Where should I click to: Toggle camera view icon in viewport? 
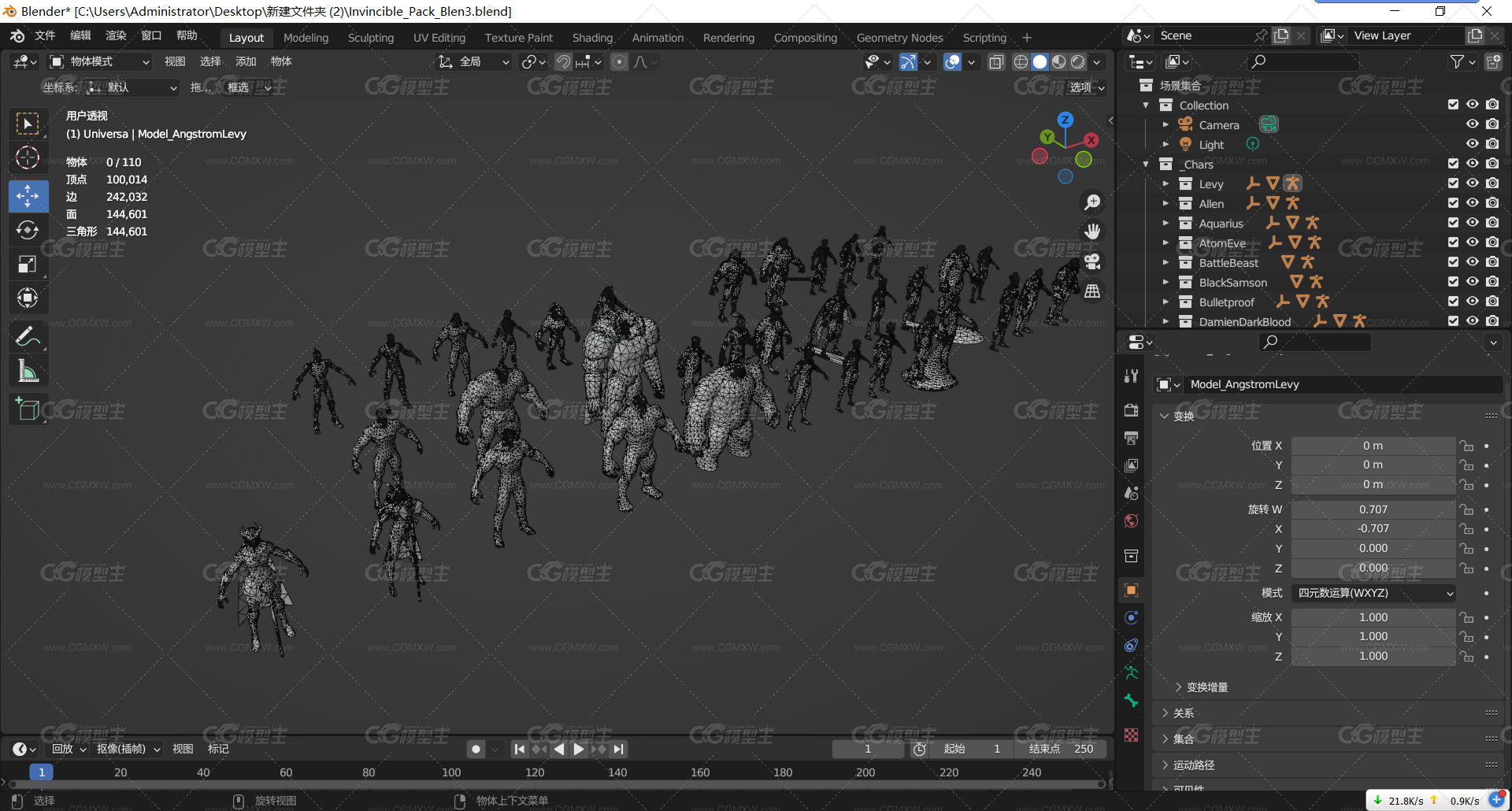pyautogui.click(x=1092, y=261)
